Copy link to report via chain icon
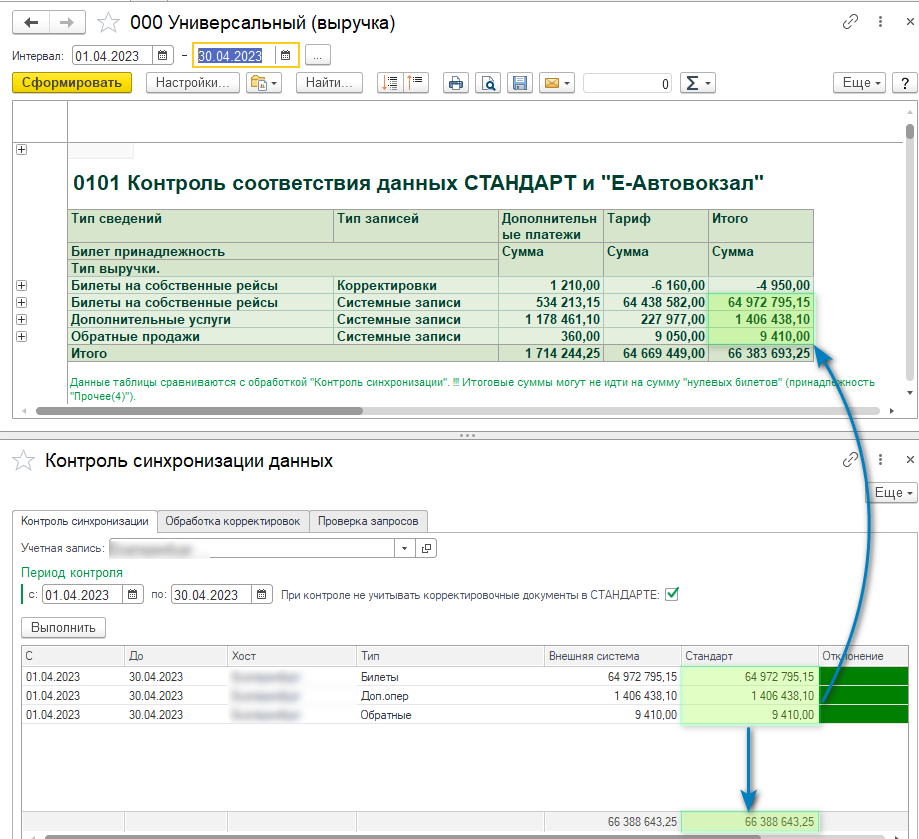 click(851, 22)
